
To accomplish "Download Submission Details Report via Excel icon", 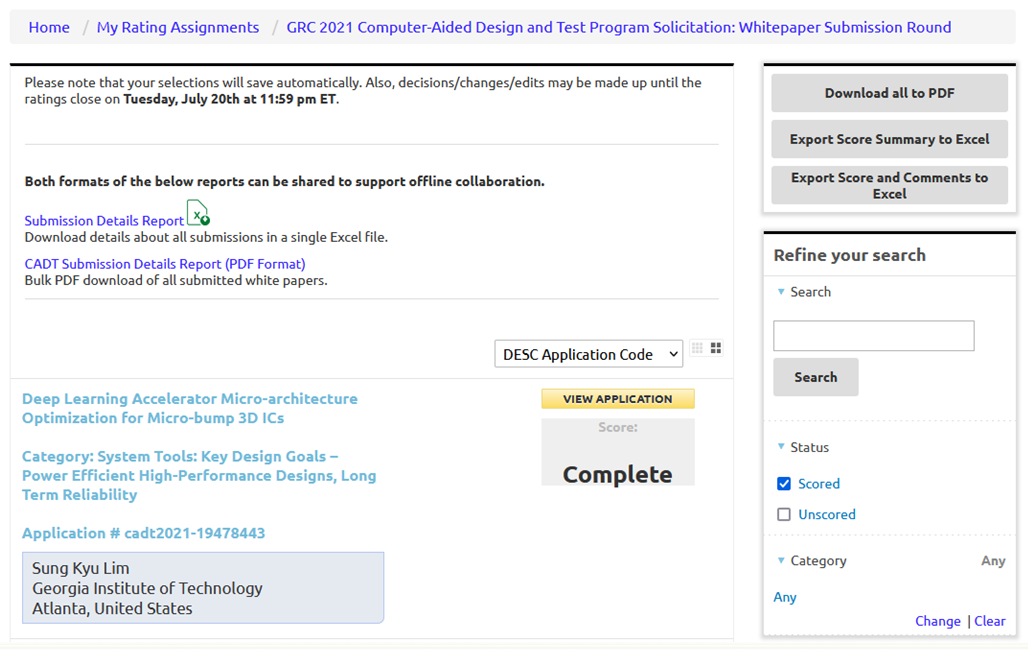I will [196, 212].
